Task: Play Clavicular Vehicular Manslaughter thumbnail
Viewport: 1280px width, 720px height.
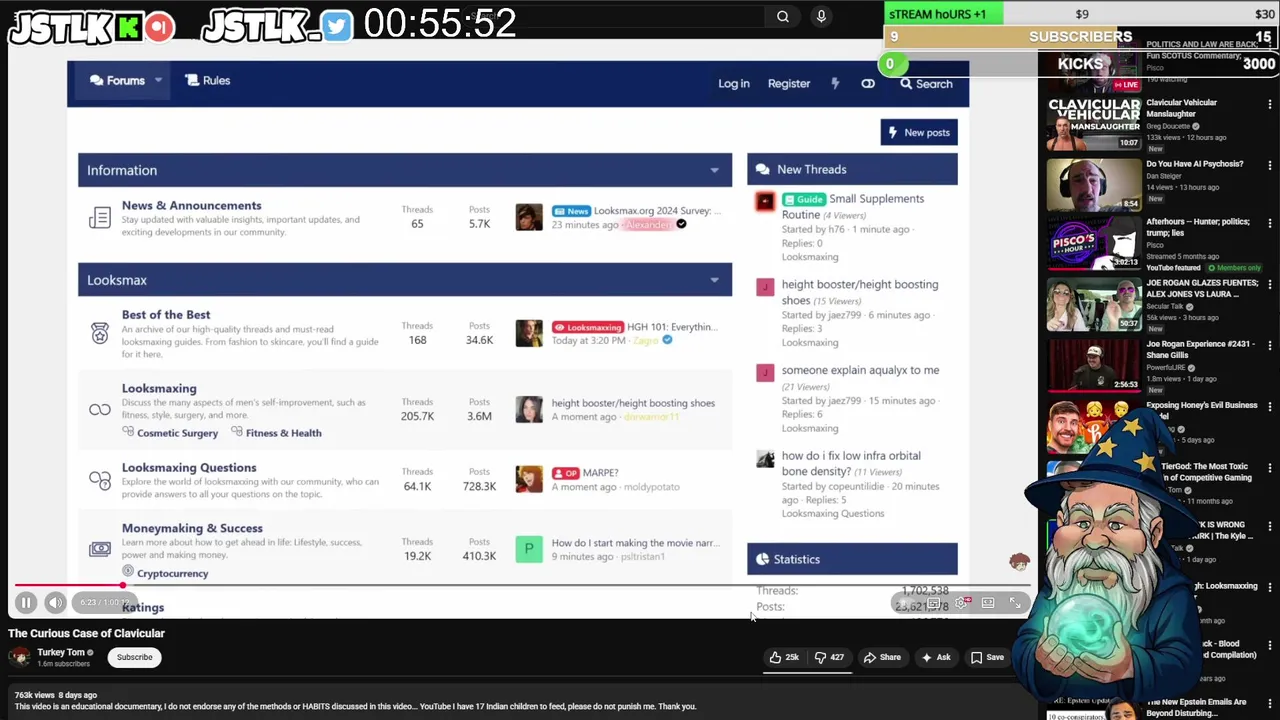Action: tap(1093, 123)
